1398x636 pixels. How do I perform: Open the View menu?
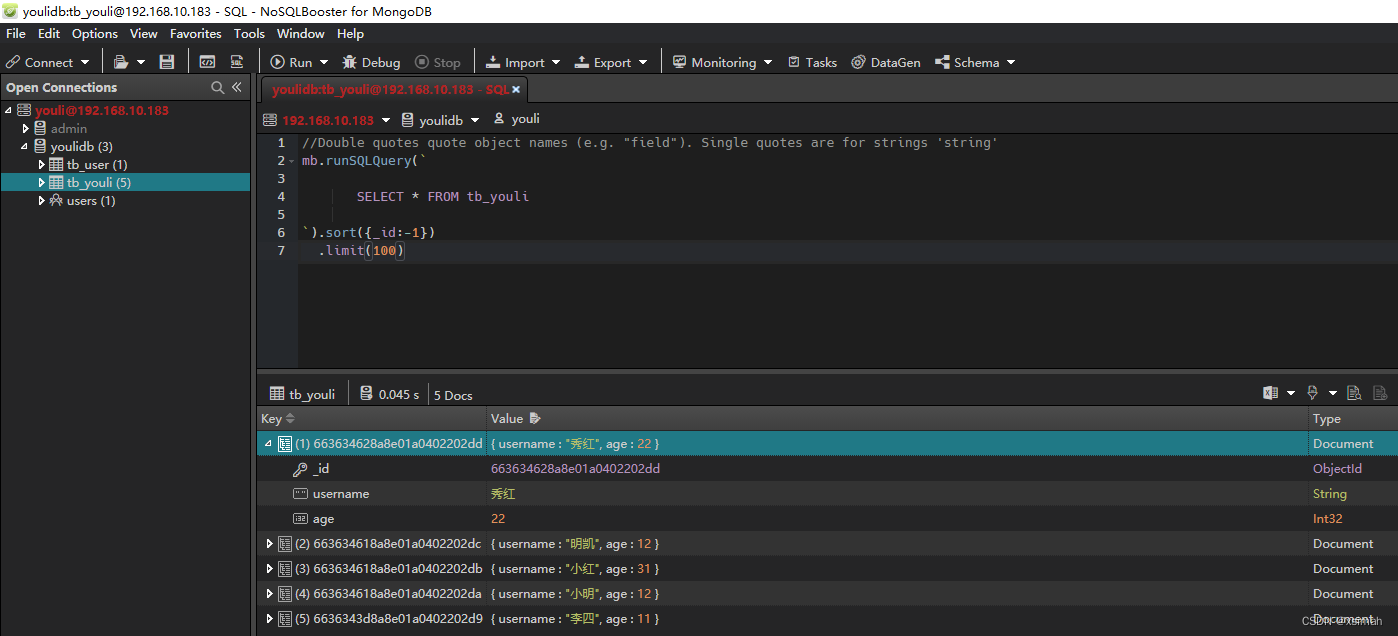tap(144, 33)
